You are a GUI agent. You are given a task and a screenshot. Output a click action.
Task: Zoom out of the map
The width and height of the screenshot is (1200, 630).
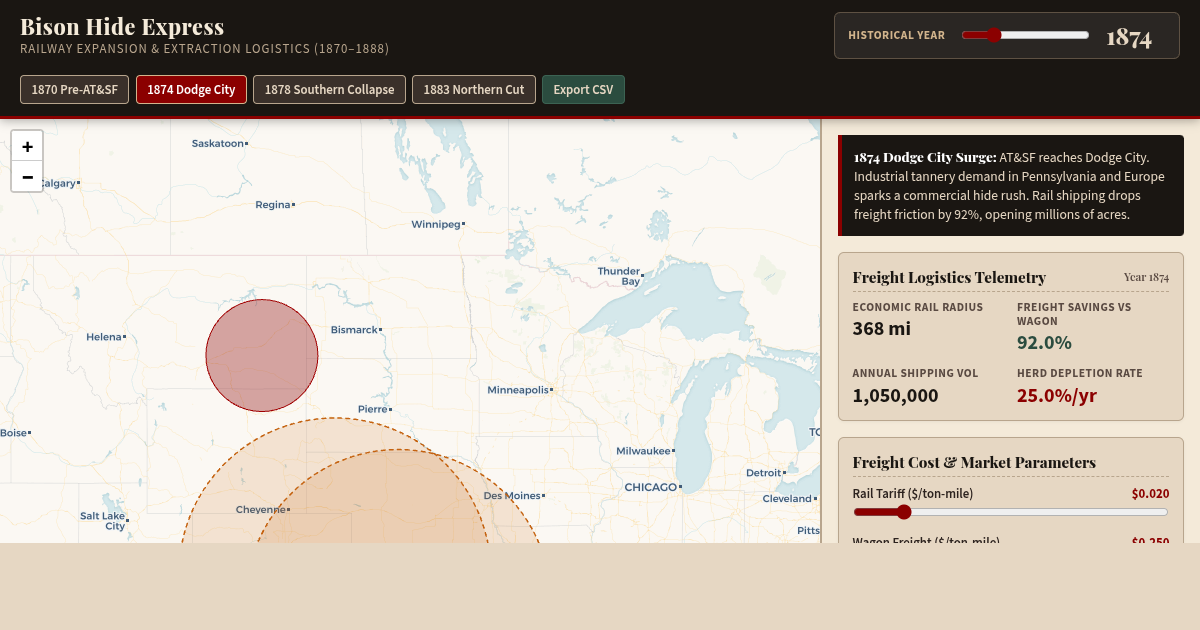(27, 177)
